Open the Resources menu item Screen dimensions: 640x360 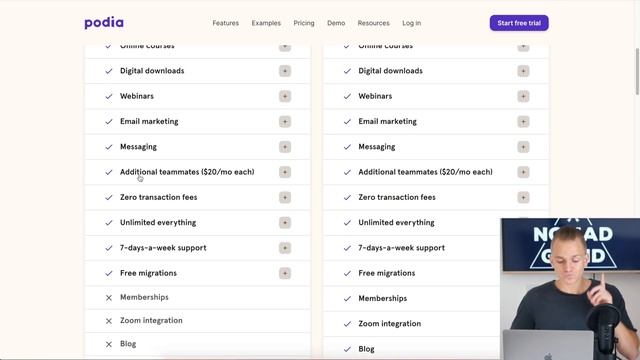373,23
